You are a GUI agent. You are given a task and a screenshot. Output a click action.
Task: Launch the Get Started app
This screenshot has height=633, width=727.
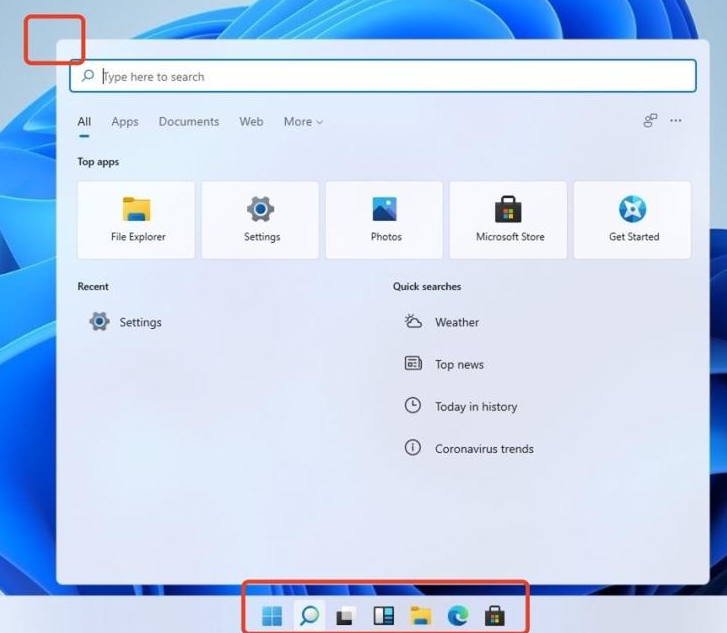[633, 220]
